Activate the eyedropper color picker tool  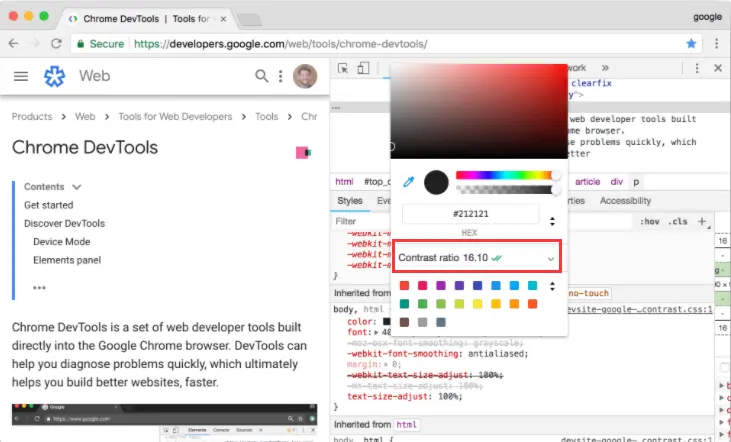coord(408,182)
